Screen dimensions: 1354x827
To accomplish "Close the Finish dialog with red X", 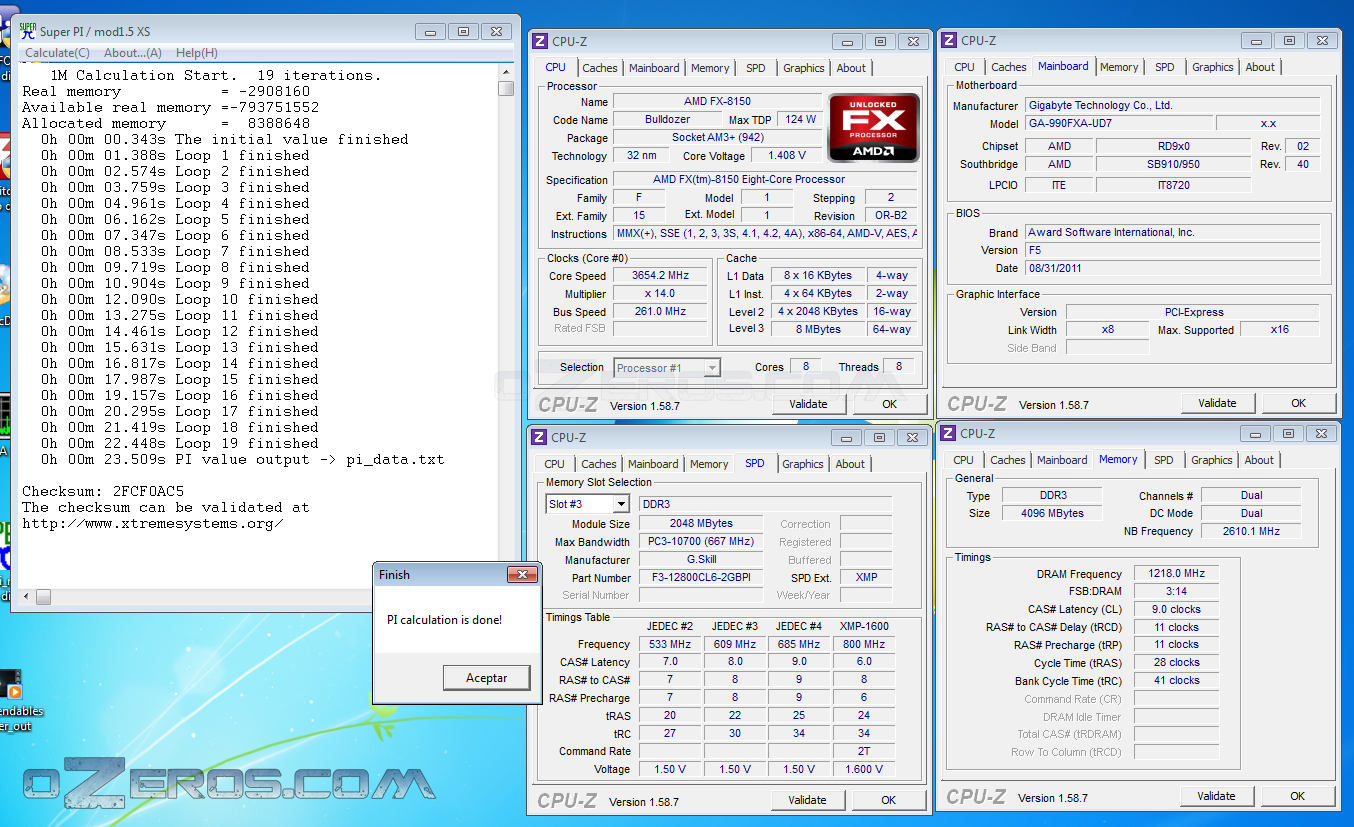I will (x=522, y=575).
